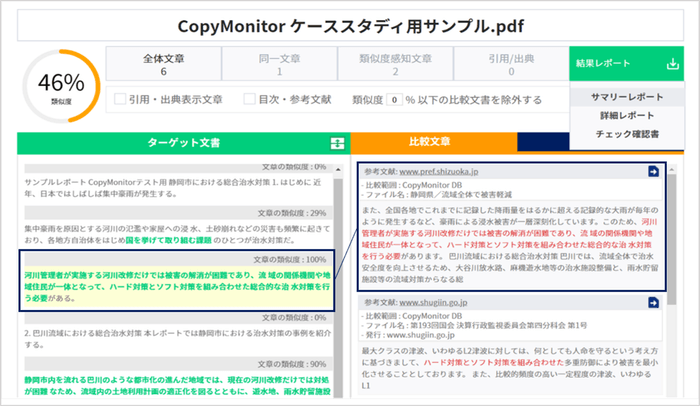
Task: Enable 引用・出典表示文章 checkbox
Action: coord(121,100)
